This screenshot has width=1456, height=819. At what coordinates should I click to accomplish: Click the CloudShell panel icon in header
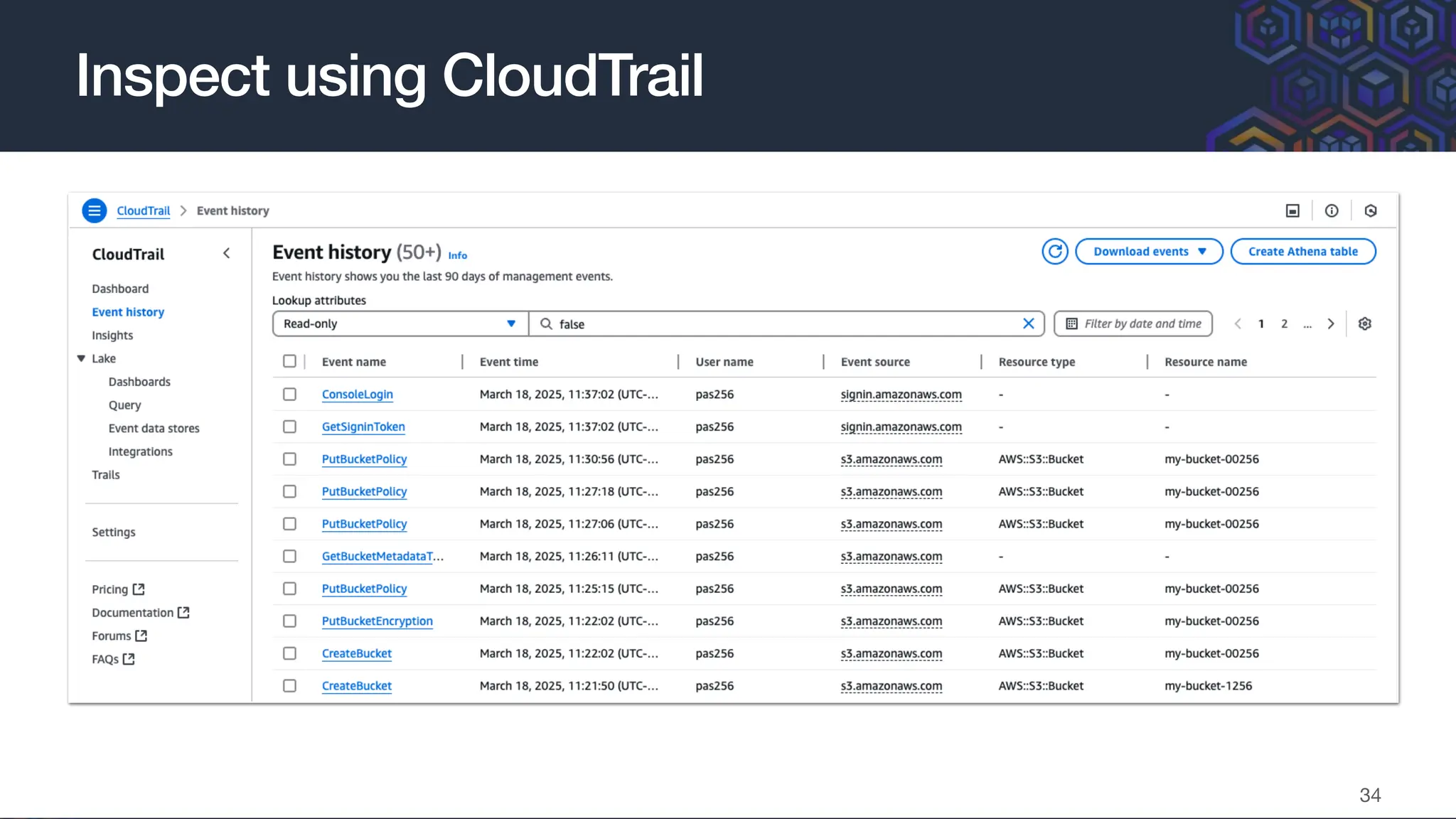click(x=1292, y=210)
